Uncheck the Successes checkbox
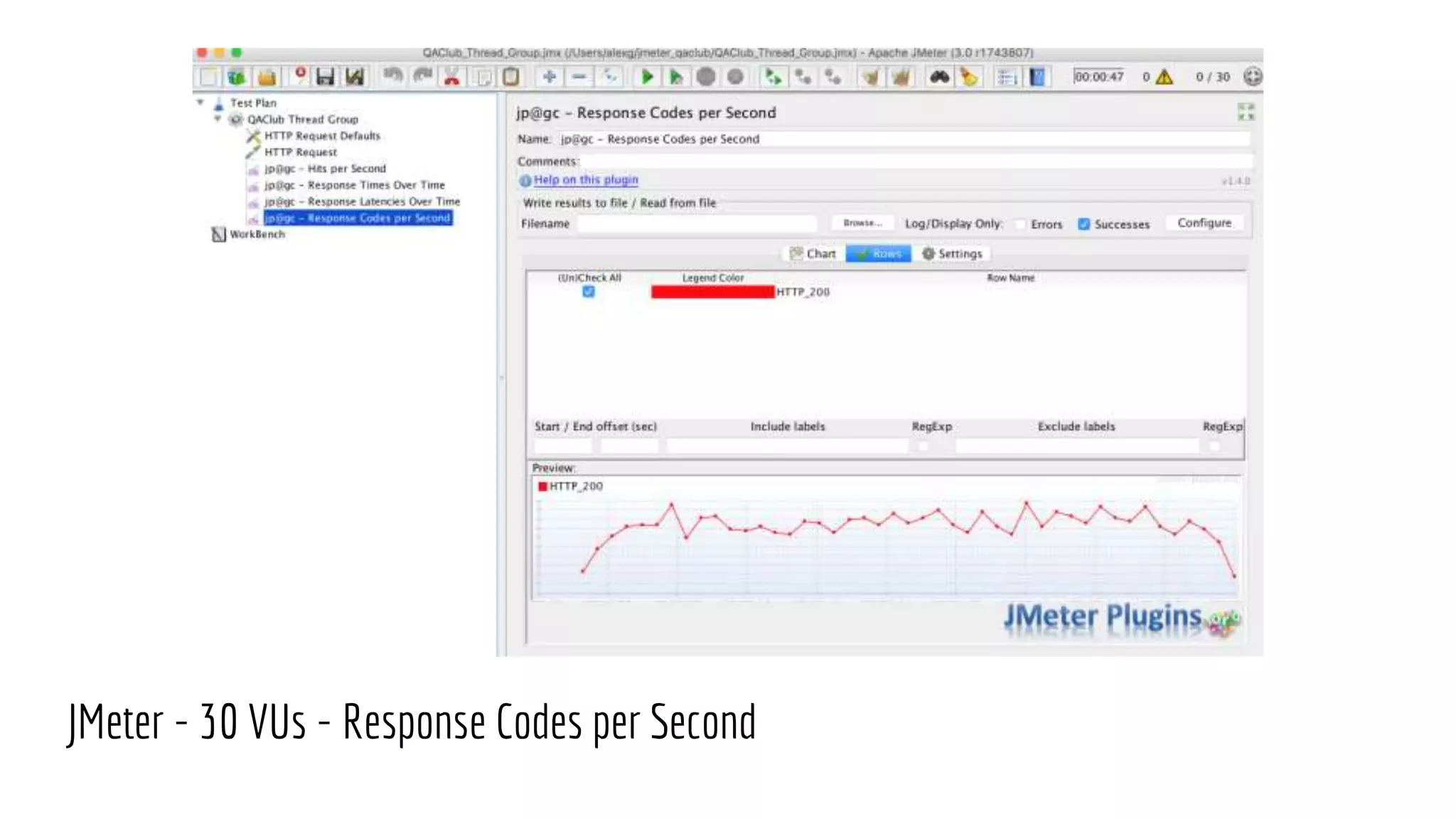The width and height of the screenshot is (1456, 819). coord(1083,224)
